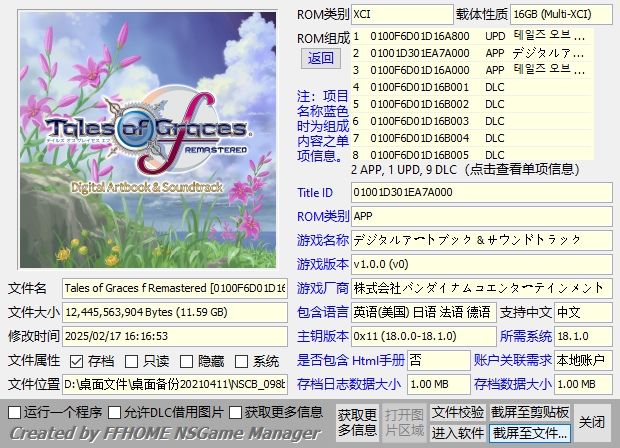The width and height of the screenshot is (620, 448).
Task: Toggle the 系统 file attribute checkbox
Action: [241, 361]
